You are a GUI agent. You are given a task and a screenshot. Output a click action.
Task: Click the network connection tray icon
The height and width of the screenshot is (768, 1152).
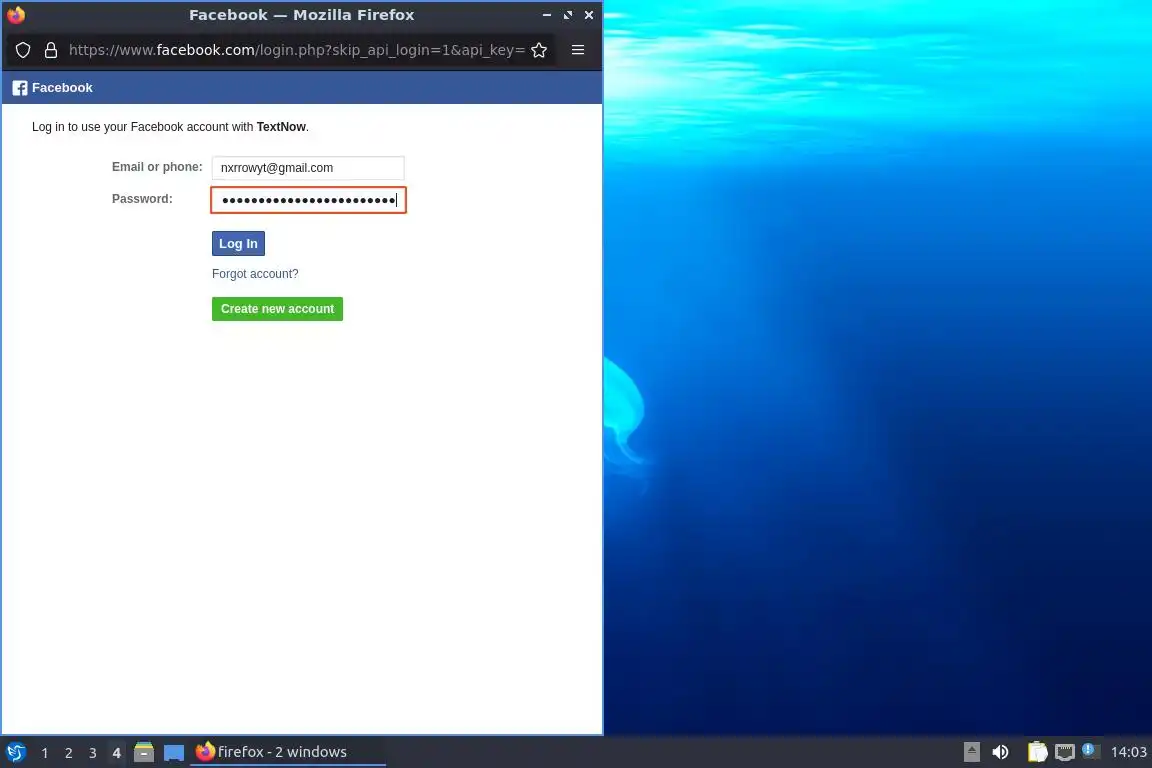(x=1065, y=752)
